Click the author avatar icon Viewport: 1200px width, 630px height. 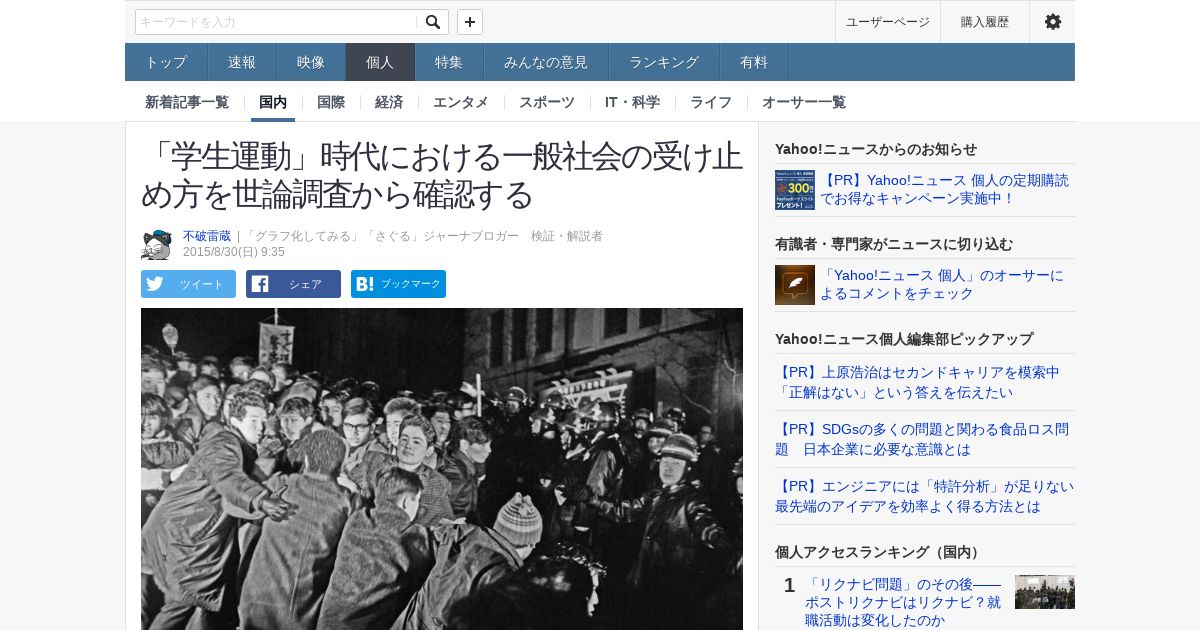[x=156, y=244]
